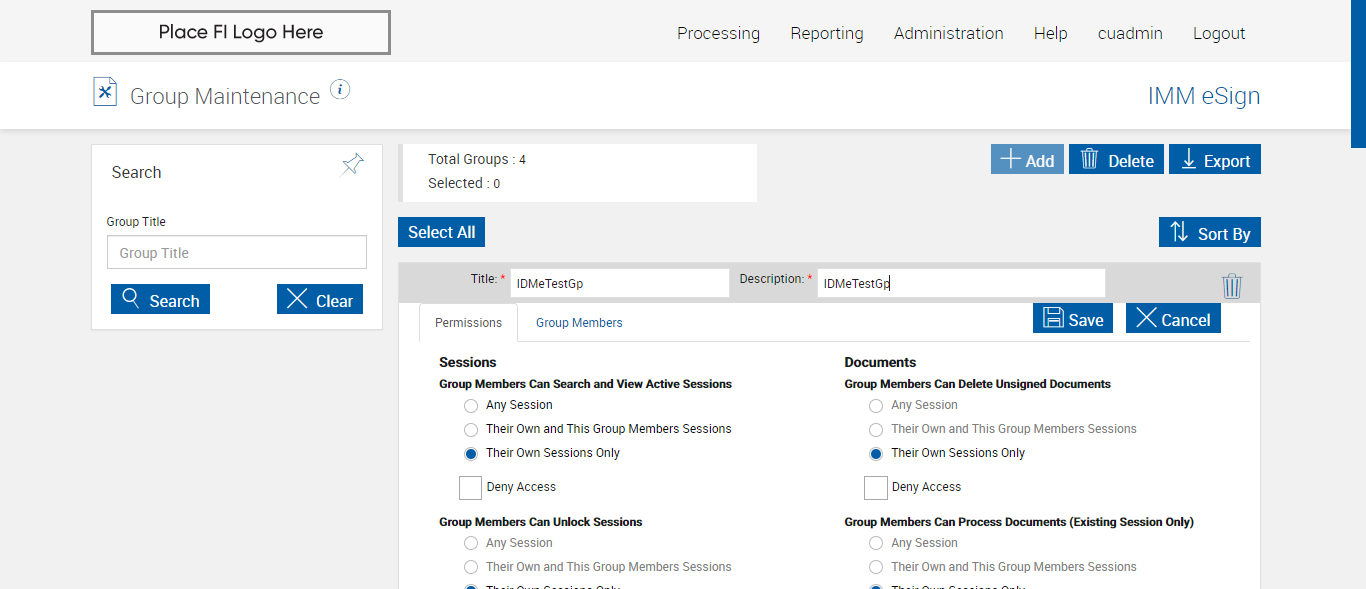Viewport: 1366px width, 589px height.
Task: Open the Reporting menu
Action: click(x=827, y=33)
